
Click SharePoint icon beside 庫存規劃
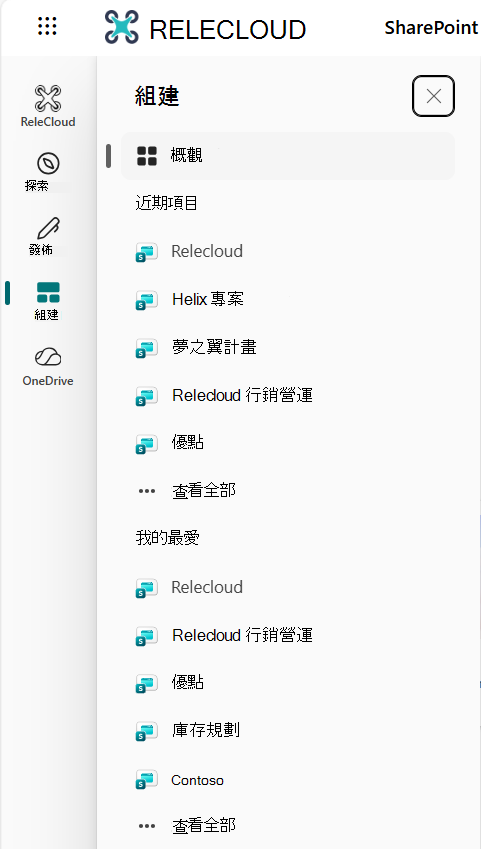[x=146, y=732]
